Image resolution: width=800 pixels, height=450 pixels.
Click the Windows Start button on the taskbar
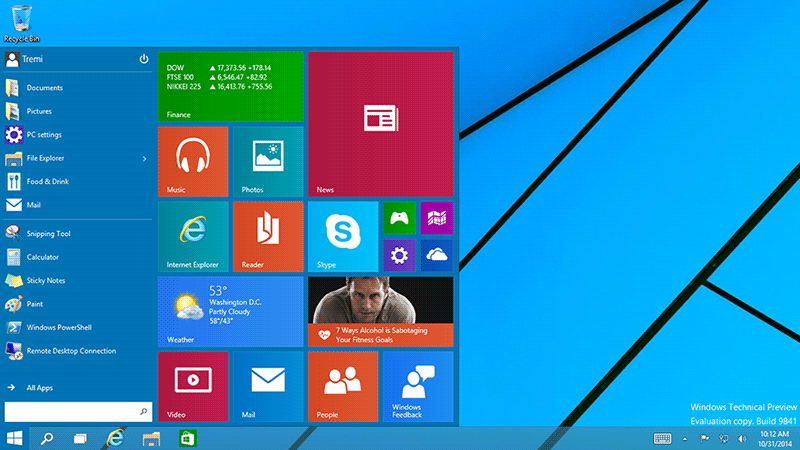tap(14, 438)
